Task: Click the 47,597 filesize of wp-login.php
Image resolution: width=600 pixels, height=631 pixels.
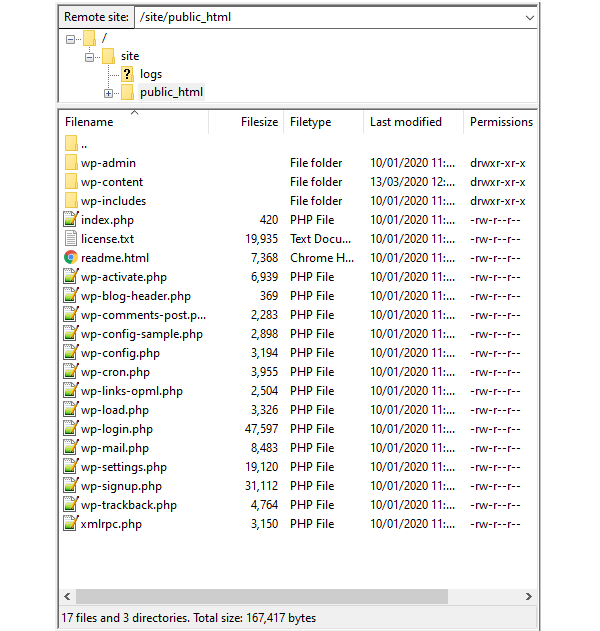Action: [x=261, y=429]
